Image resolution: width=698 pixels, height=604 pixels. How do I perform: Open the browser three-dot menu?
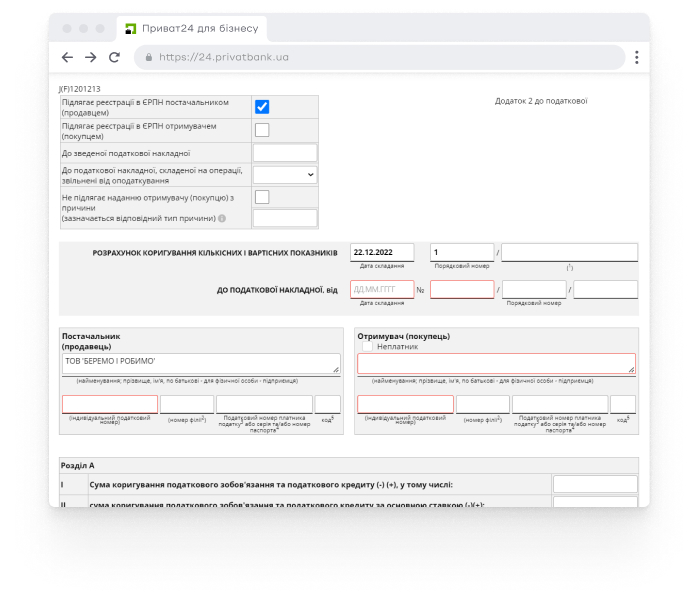(x=636, y=58)
